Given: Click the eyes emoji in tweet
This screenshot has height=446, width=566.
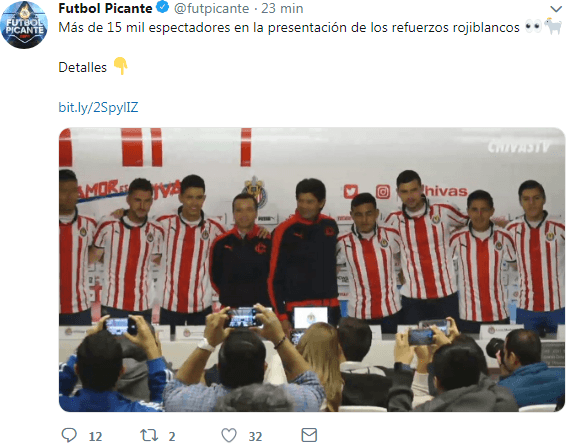Looking at the screenshot, I should pos(533,27).
